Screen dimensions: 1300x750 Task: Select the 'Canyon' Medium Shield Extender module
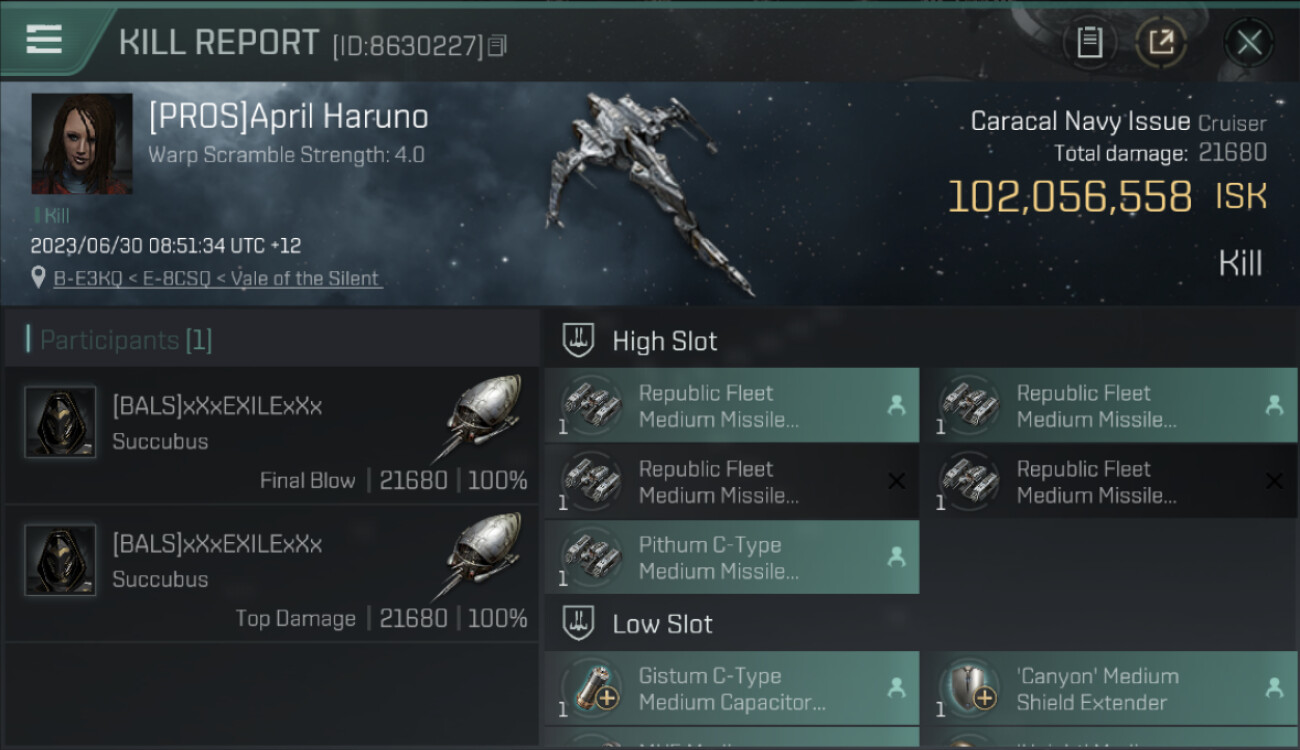[x=1109, y=688]
